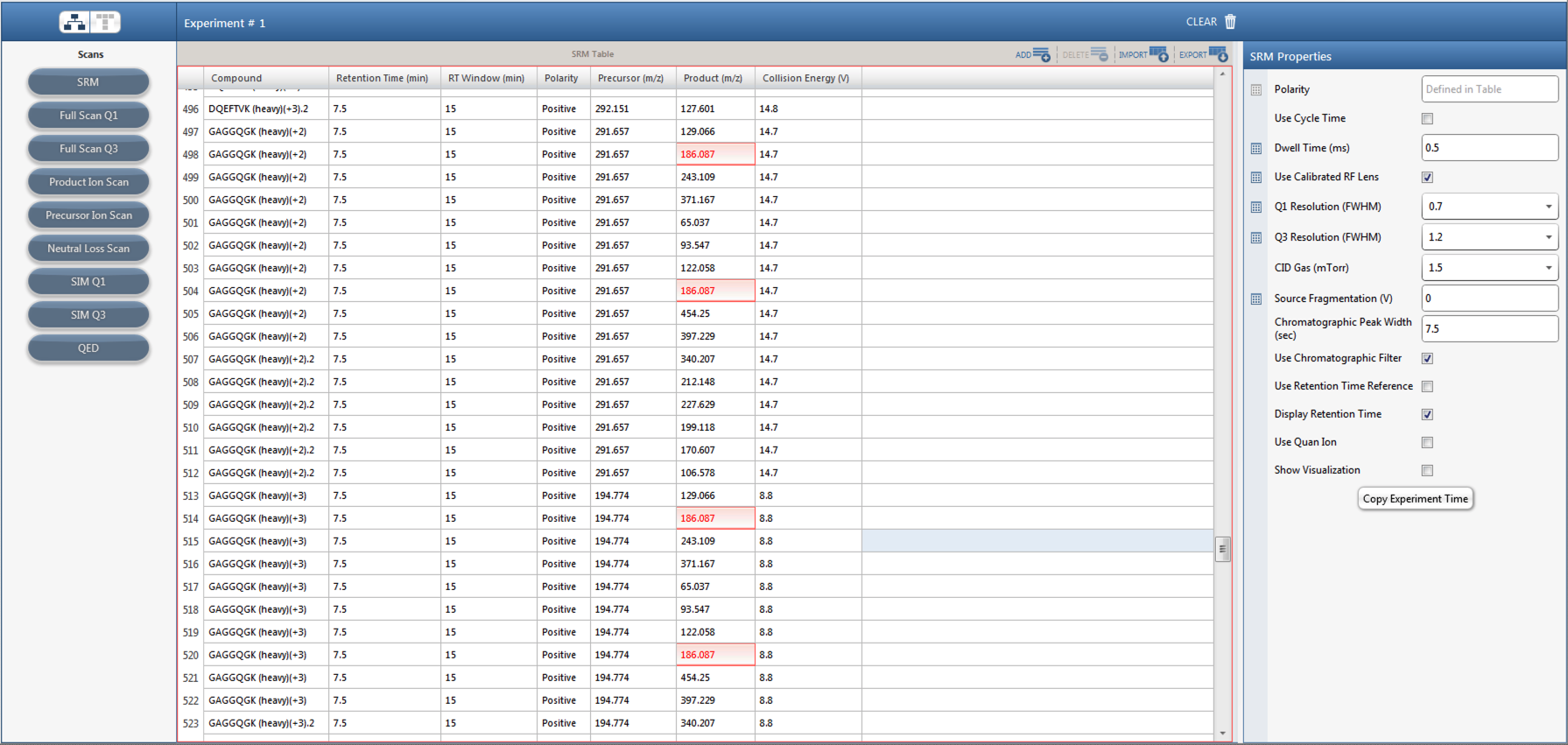Uncheck Use Chromatographic Filter

[1427, 359]
